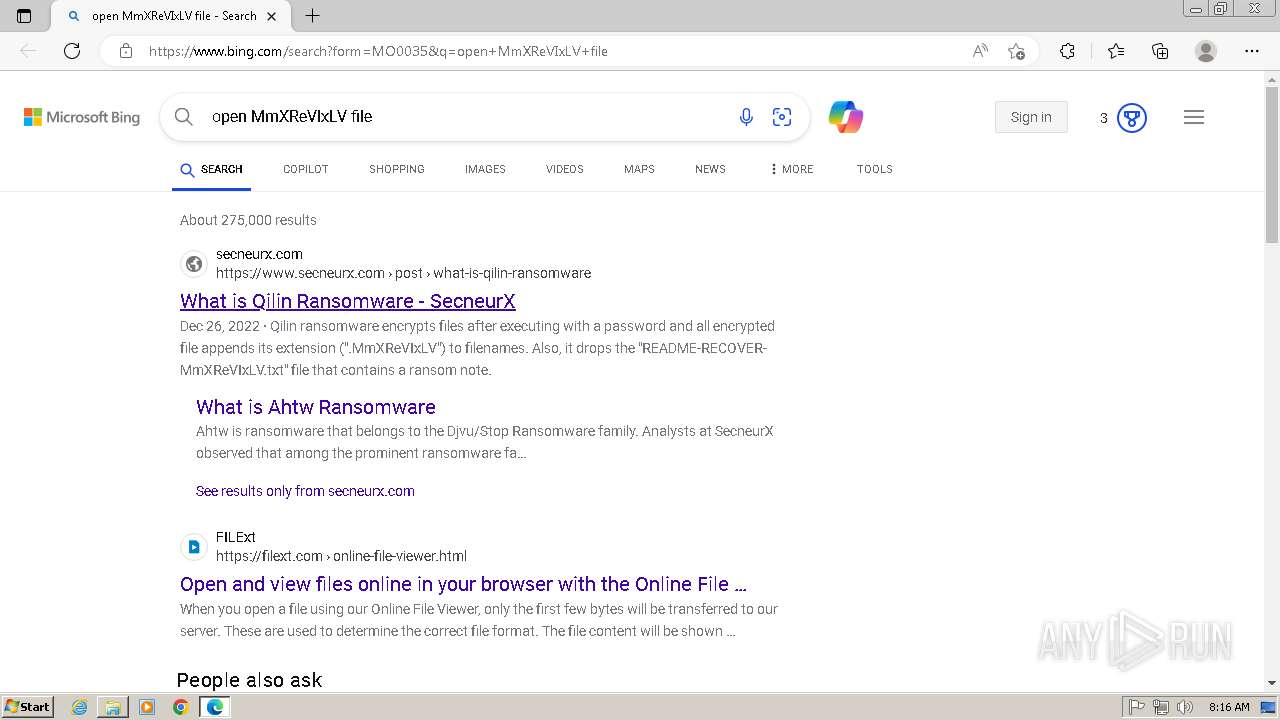Click the browser back arrow
This screenshot has width=1280, height=720.
[x=28, y=51]
